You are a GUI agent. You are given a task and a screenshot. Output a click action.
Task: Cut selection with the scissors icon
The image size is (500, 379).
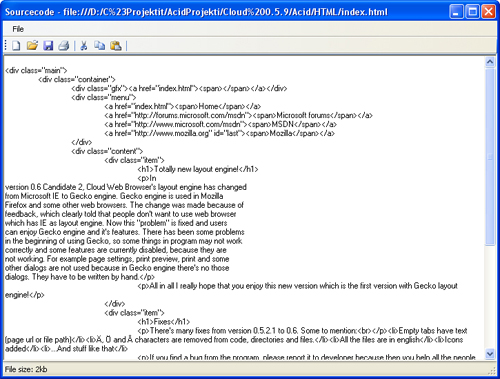point(84,45)
